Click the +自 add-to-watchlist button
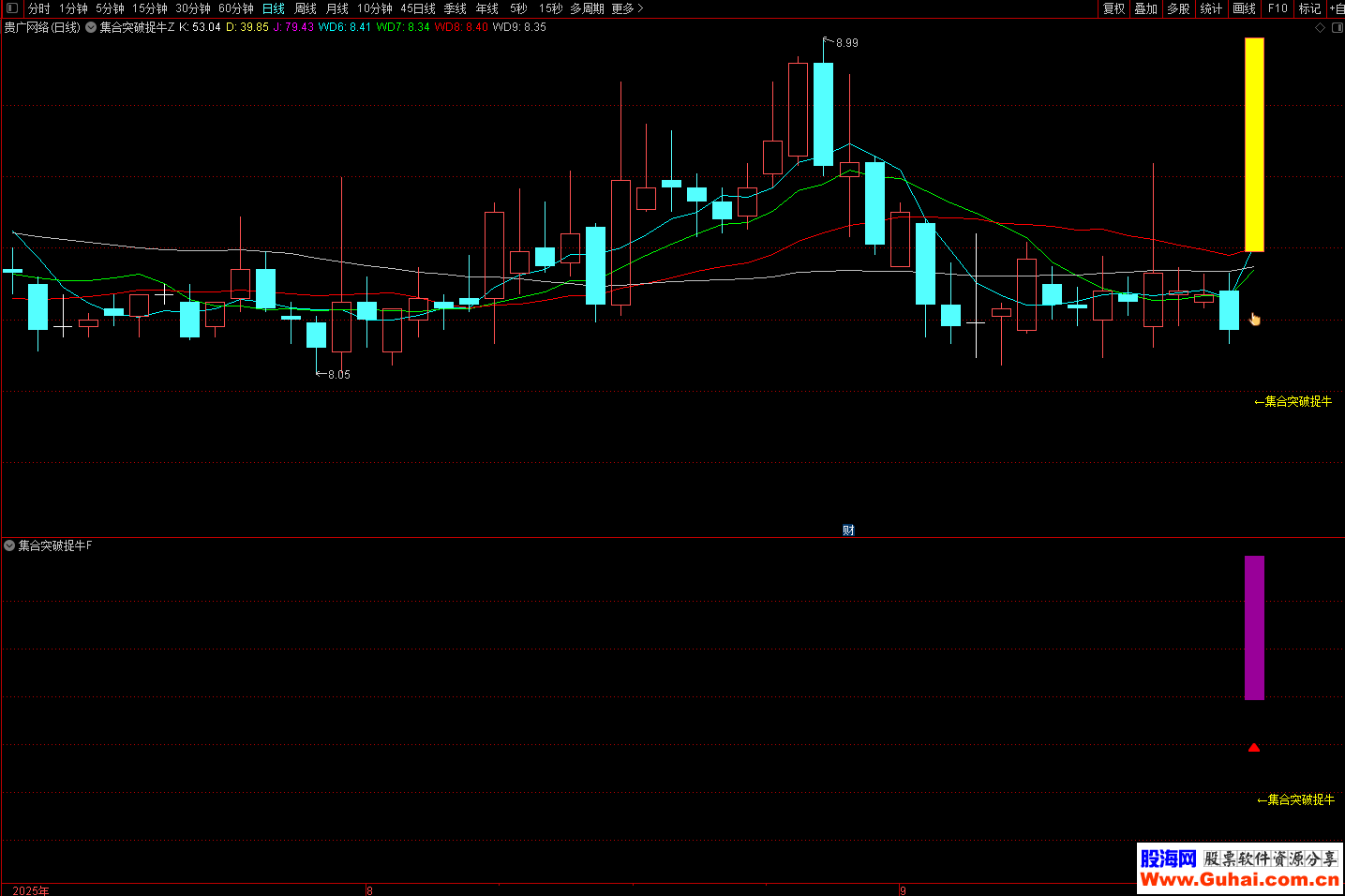This screenshot has width=1345, height=896. click(x=1337, y=8)
